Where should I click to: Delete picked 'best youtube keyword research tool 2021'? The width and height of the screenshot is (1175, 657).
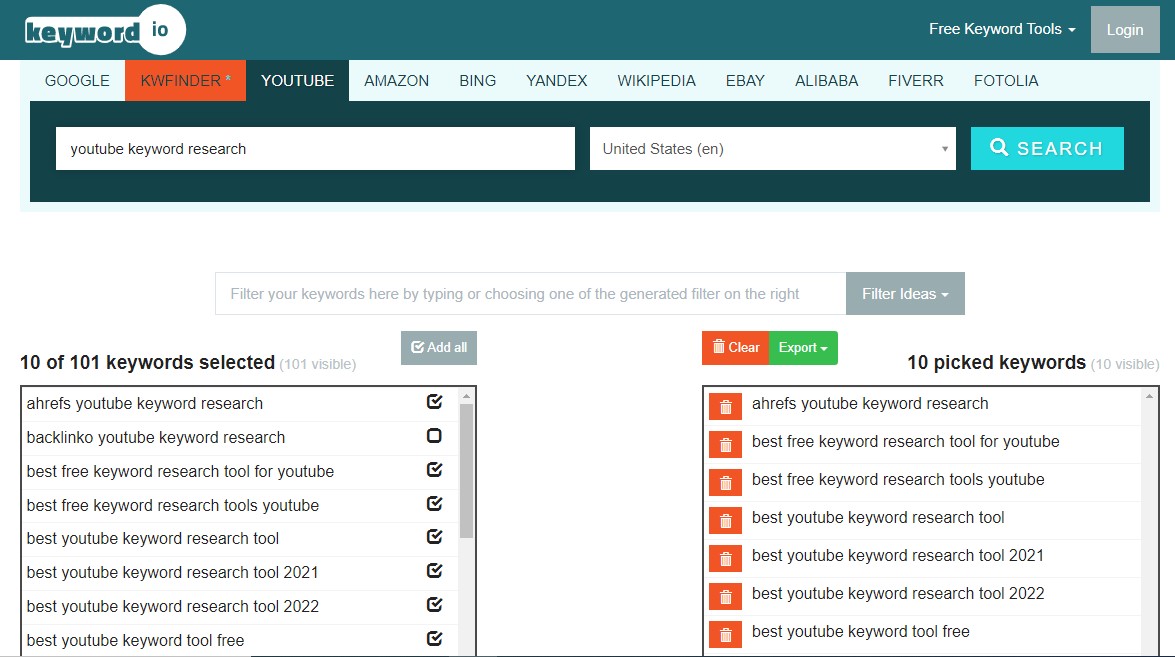[726, 558]
